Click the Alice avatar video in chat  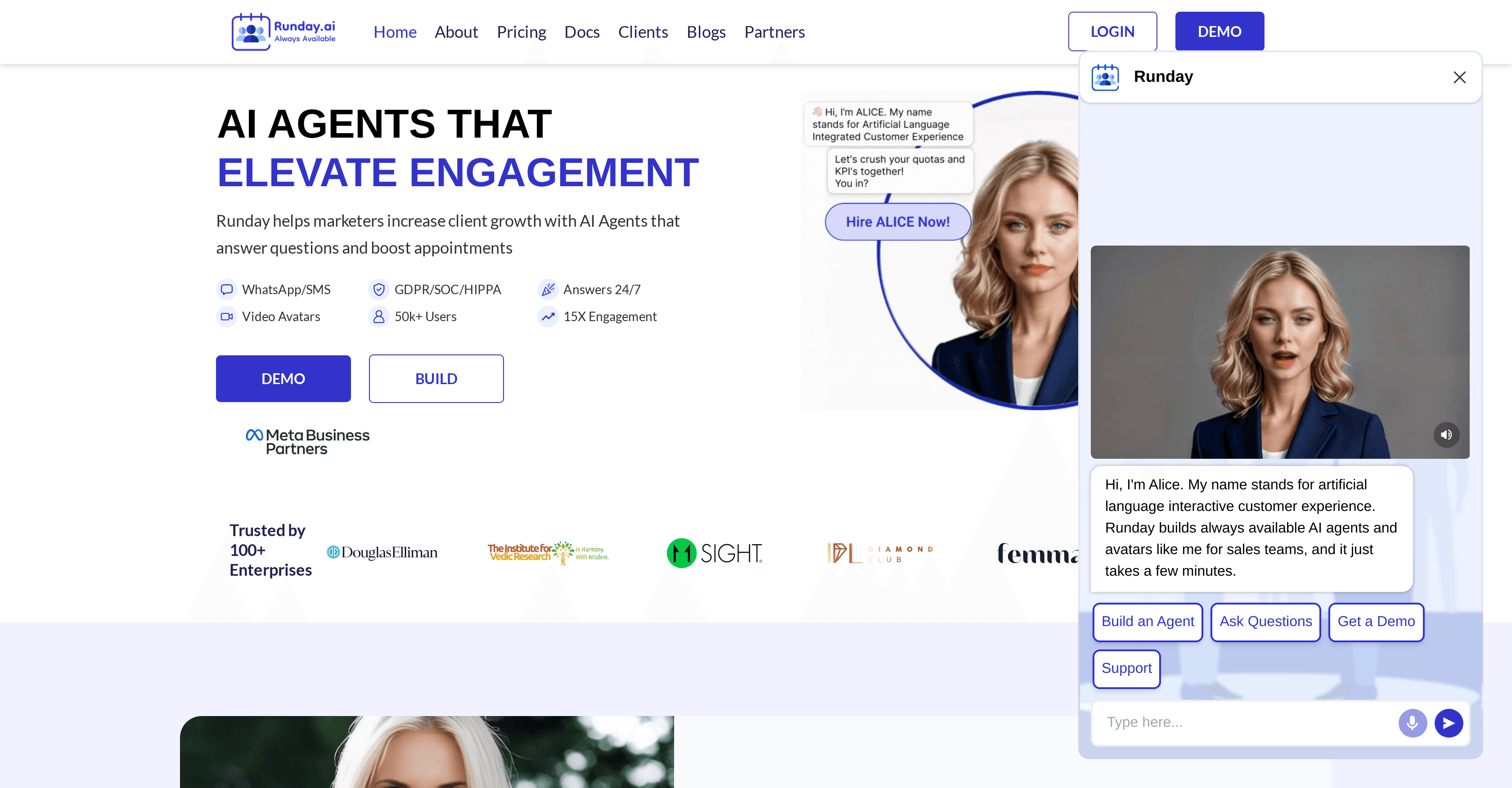(x=1279, y=352)
